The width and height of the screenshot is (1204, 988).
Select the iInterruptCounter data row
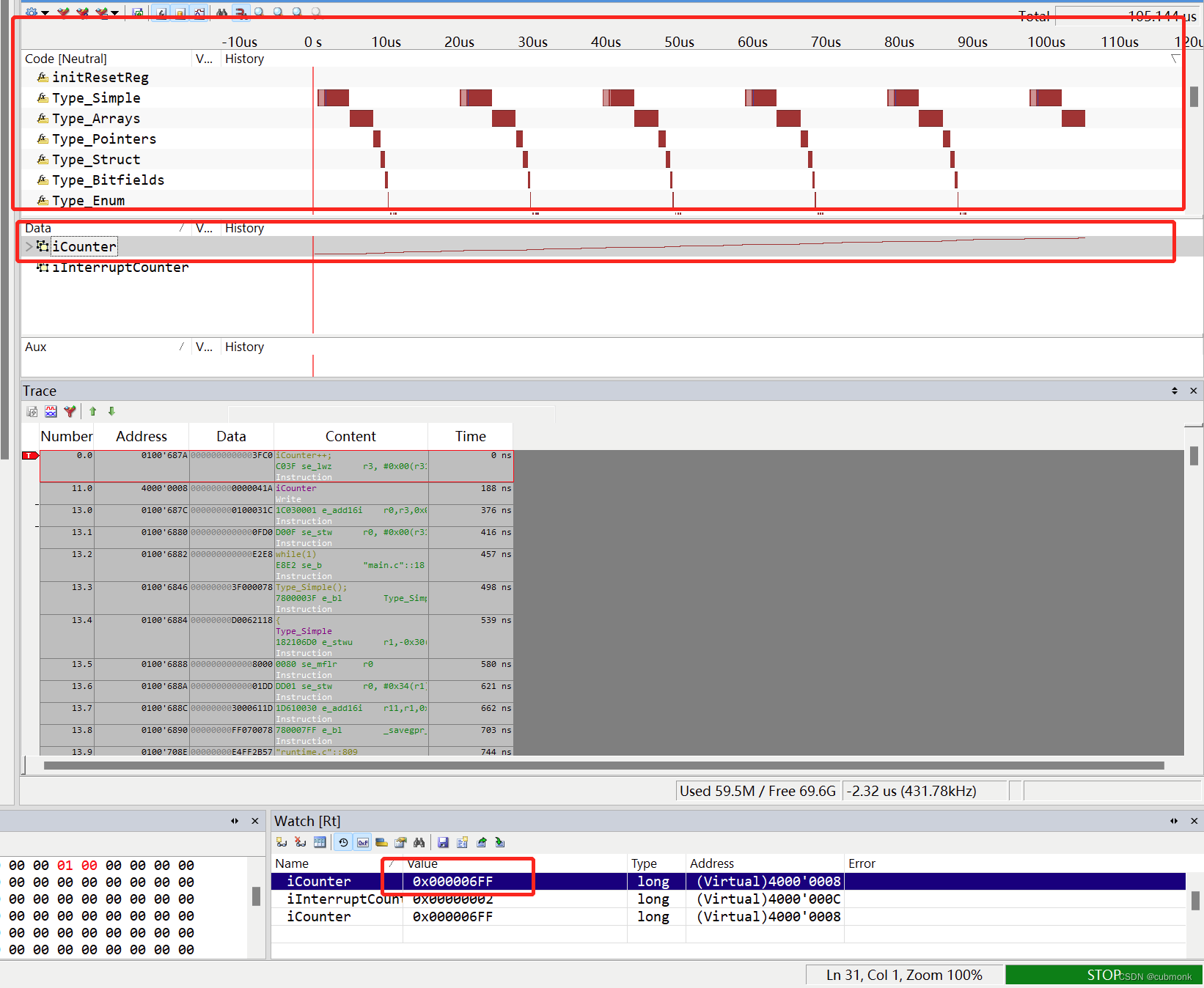point(120,268)
